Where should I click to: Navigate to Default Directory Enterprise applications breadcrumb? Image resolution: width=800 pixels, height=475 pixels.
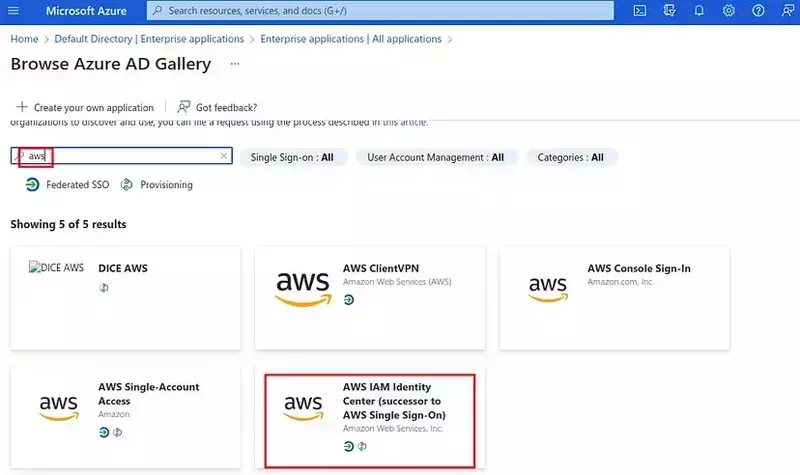pyautogui.click(x=148, y=39)
